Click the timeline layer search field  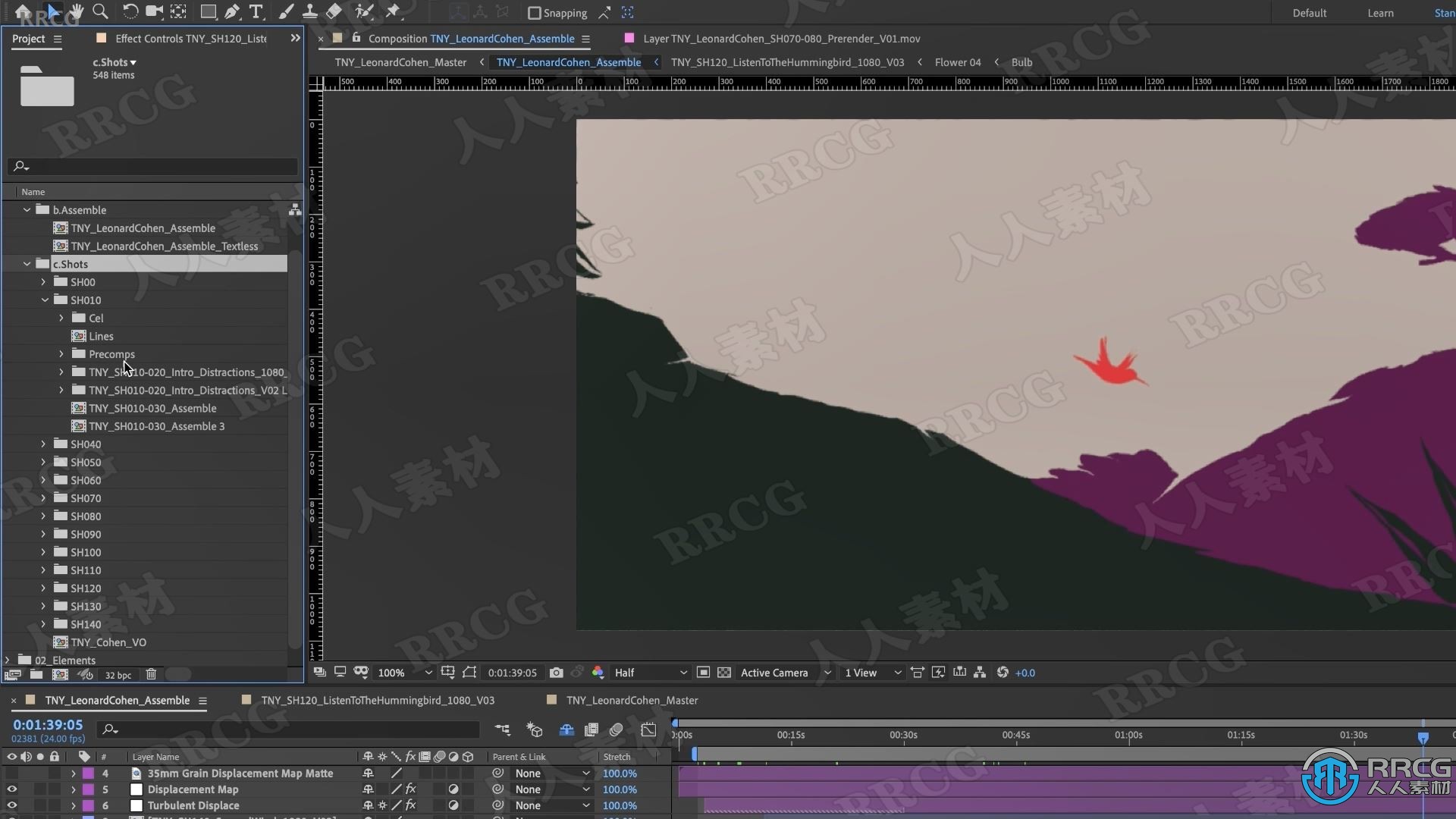coord(290,730)
